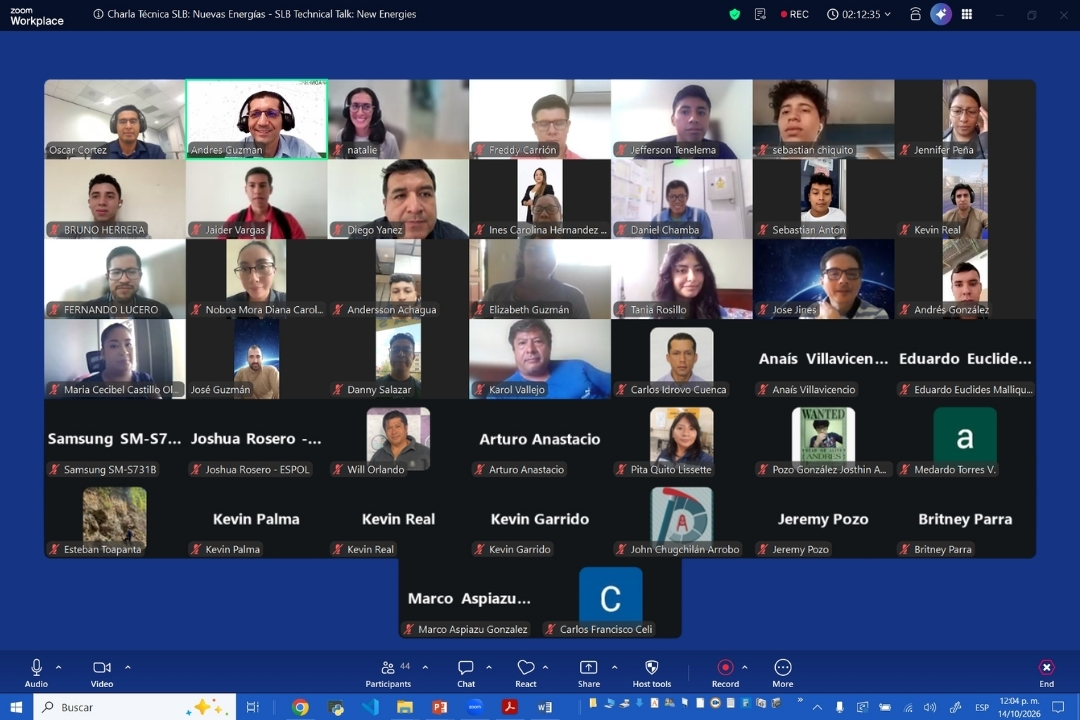Open the meeting timer 02:12:35 dropdown
The image size is (1080, 720).
(x=859, y=14)
